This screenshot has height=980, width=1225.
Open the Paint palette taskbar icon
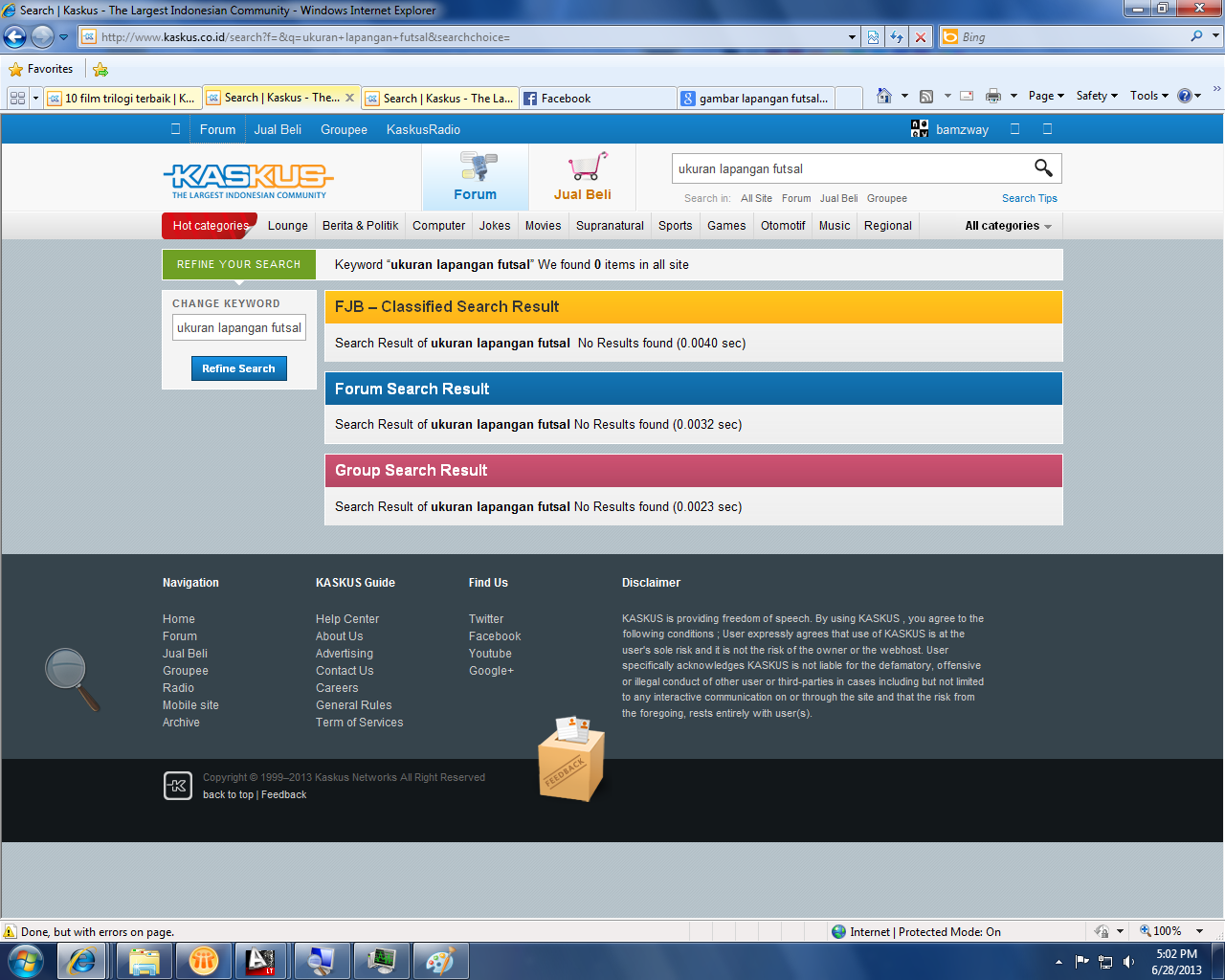pyautogui.click(x=439, y=961)
